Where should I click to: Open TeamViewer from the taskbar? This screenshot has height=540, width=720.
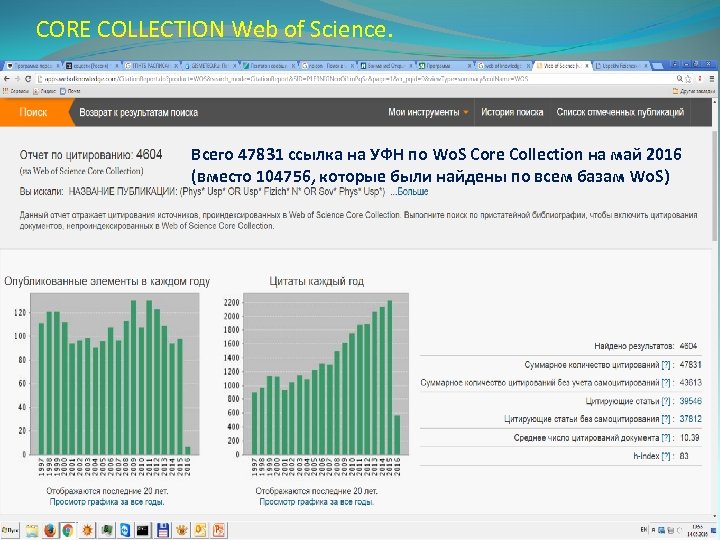coord(124,530)
